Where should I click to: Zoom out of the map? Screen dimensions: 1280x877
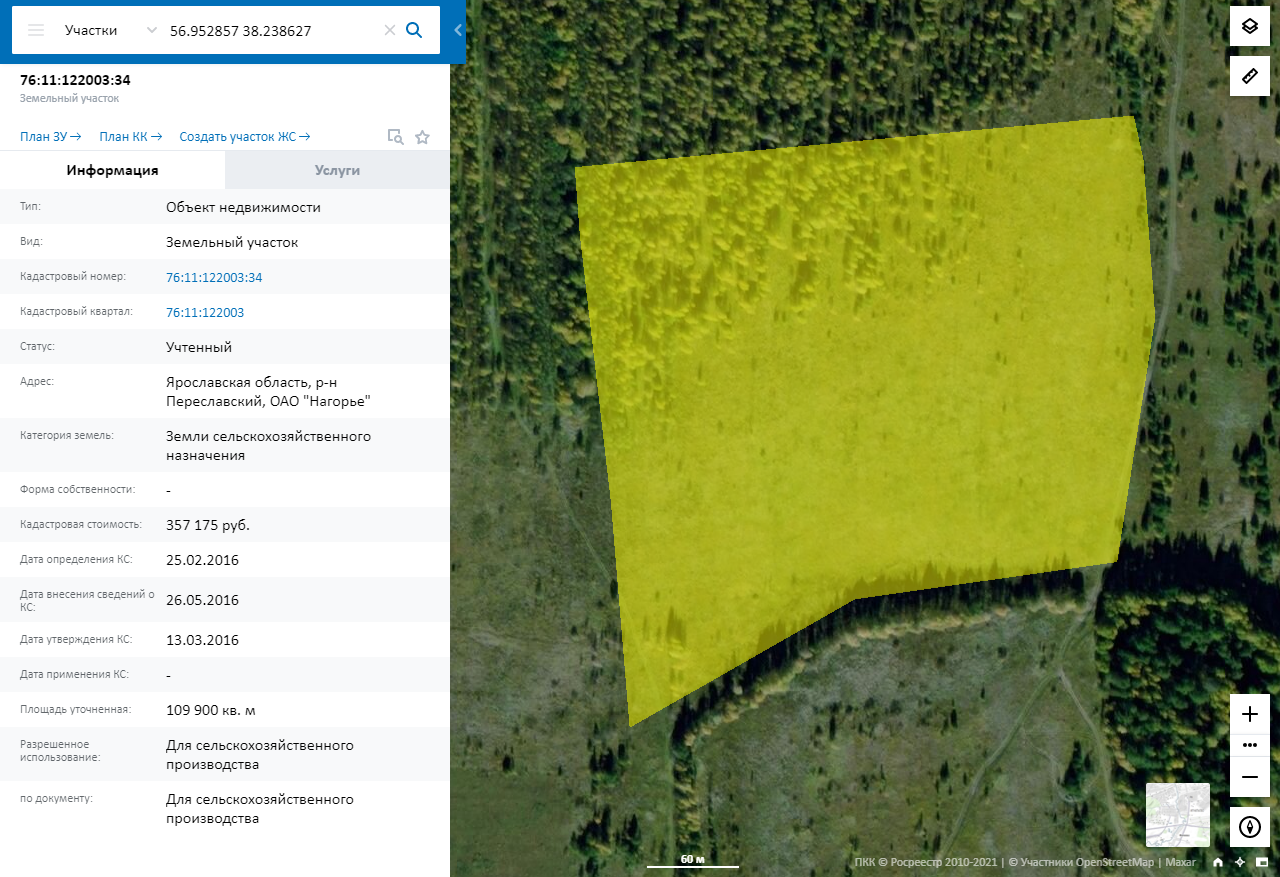point(1249,777)
